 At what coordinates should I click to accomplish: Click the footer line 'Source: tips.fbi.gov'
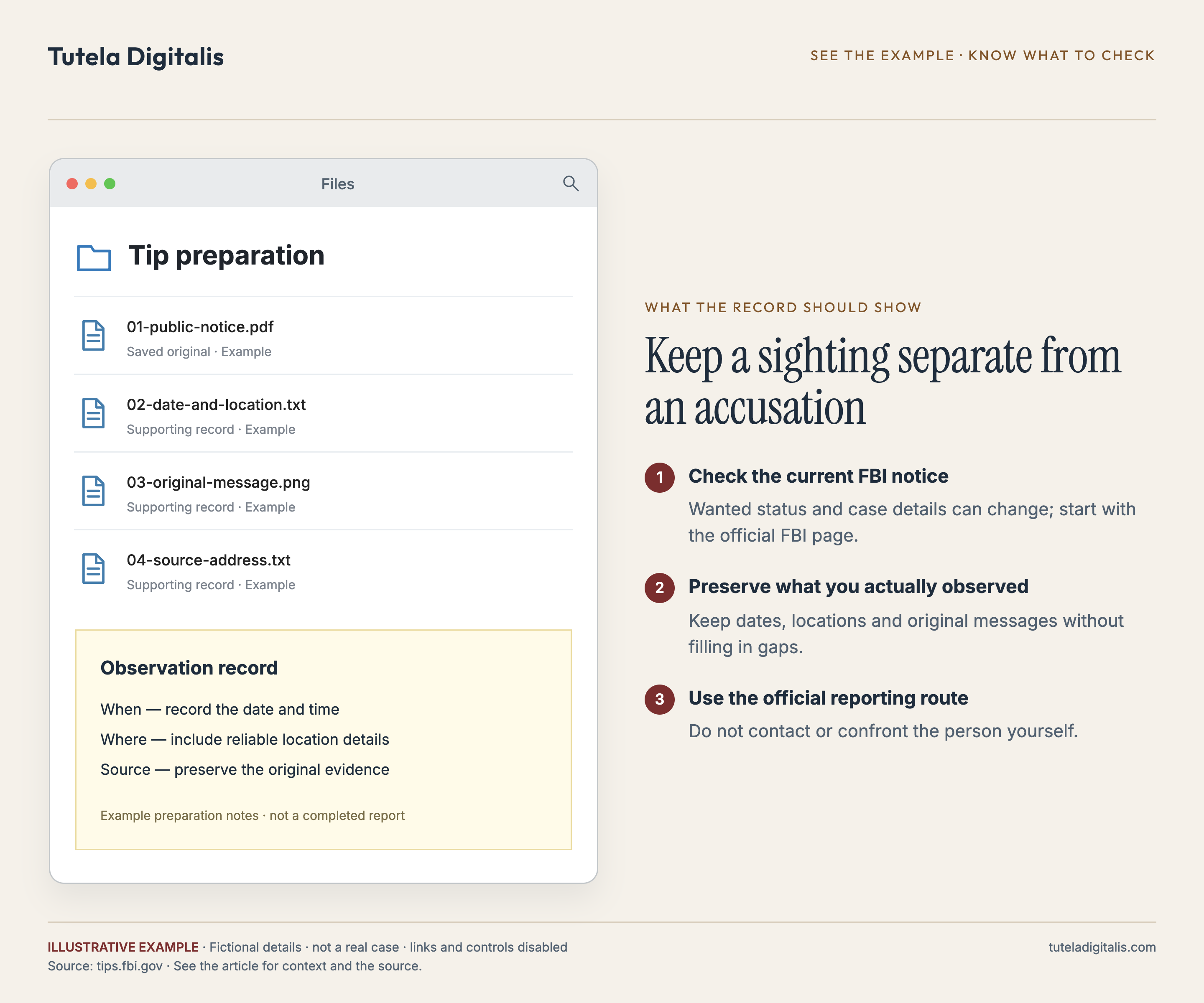tap(235, 966)
